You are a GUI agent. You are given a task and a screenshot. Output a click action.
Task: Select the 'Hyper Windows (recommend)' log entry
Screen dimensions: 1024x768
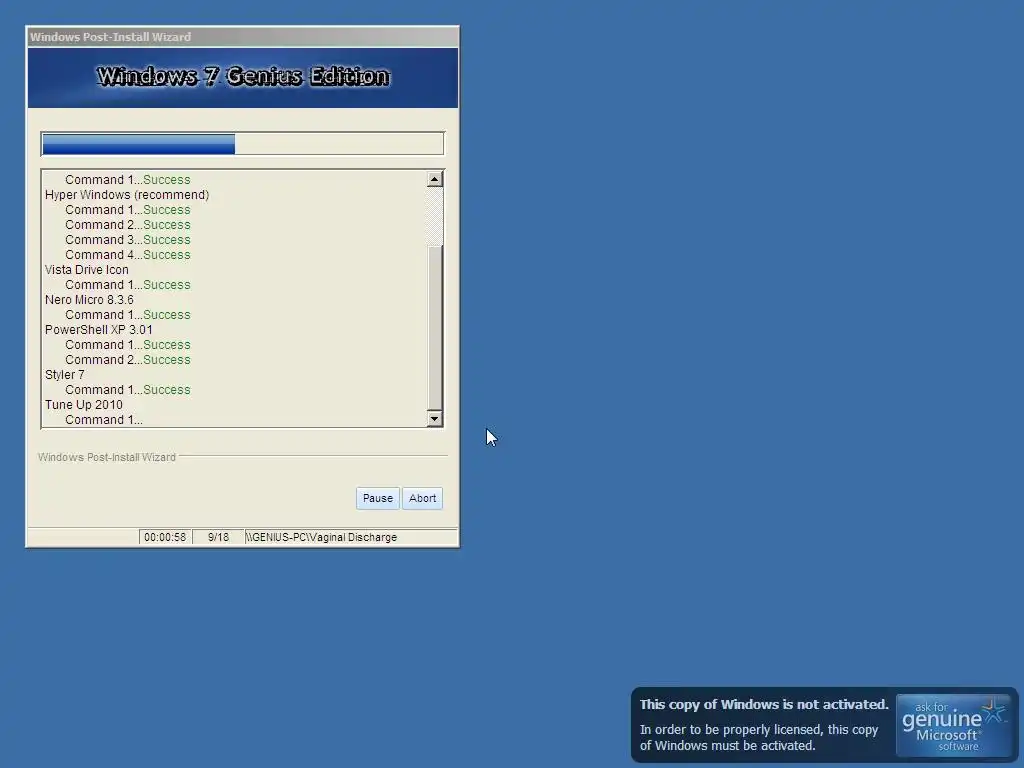tap(127, 195)
